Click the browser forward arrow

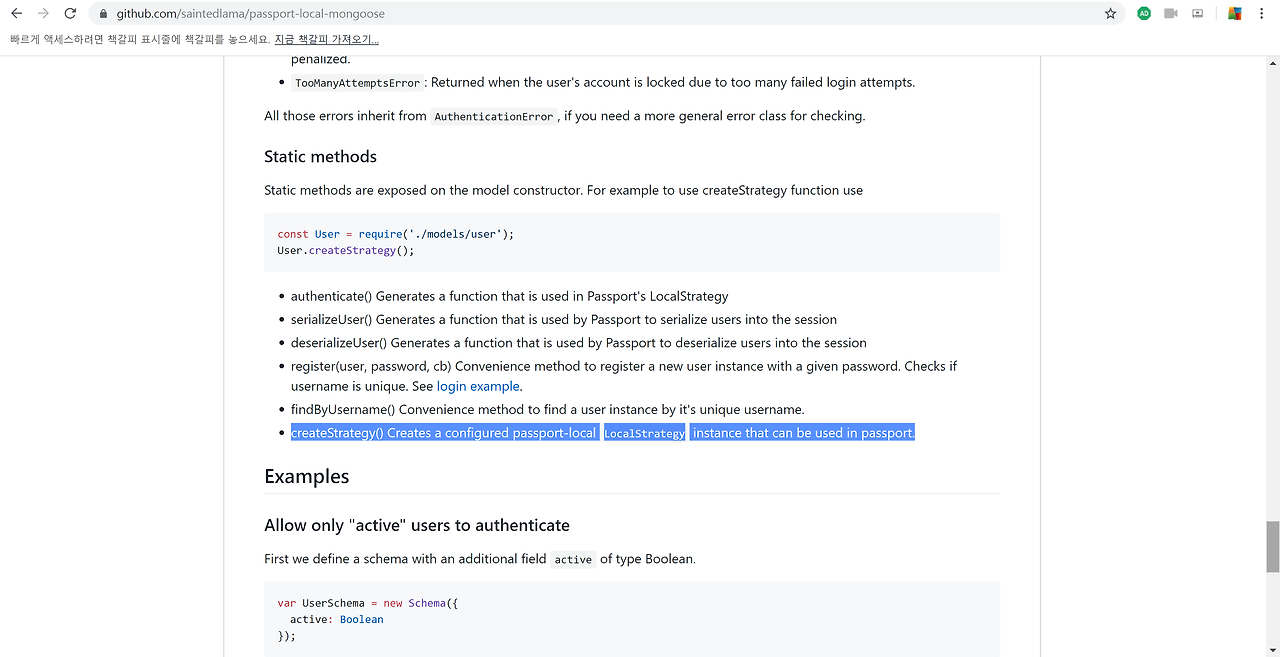click(x=43, y=14)
